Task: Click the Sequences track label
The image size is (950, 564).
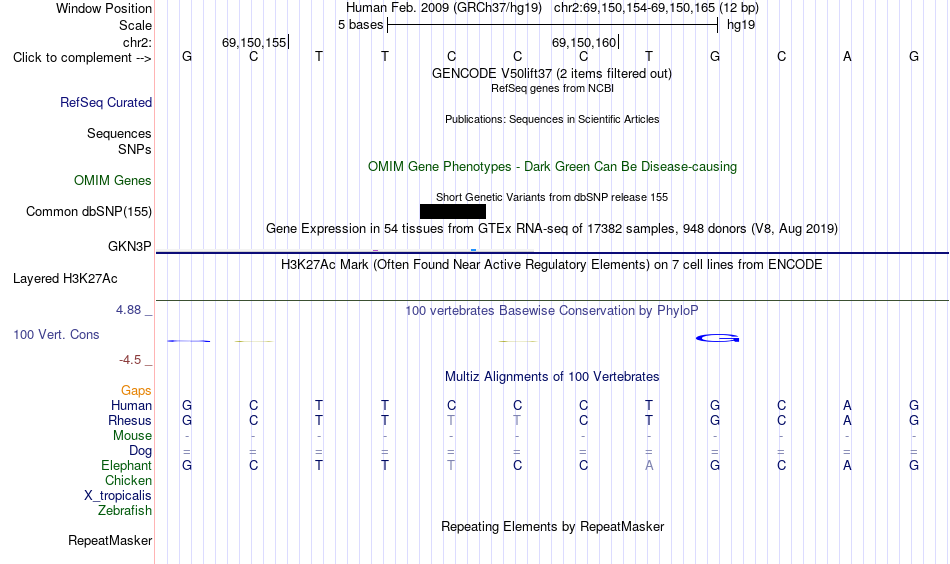Action: [x=119, y=133]
